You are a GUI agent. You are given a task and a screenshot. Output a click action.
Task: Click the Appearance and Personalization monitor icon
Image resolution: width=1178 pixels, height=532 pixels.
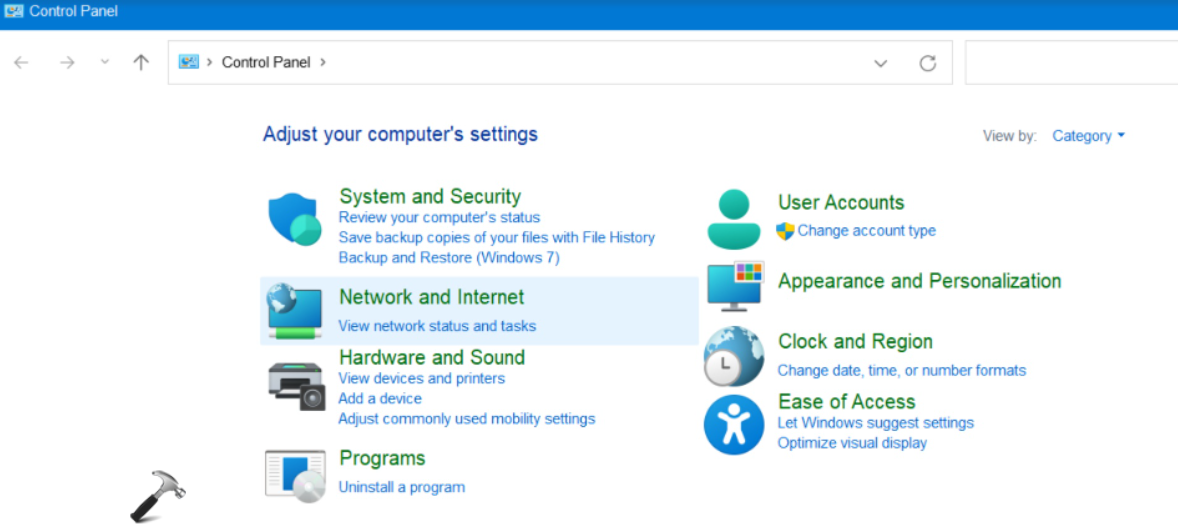735,286
